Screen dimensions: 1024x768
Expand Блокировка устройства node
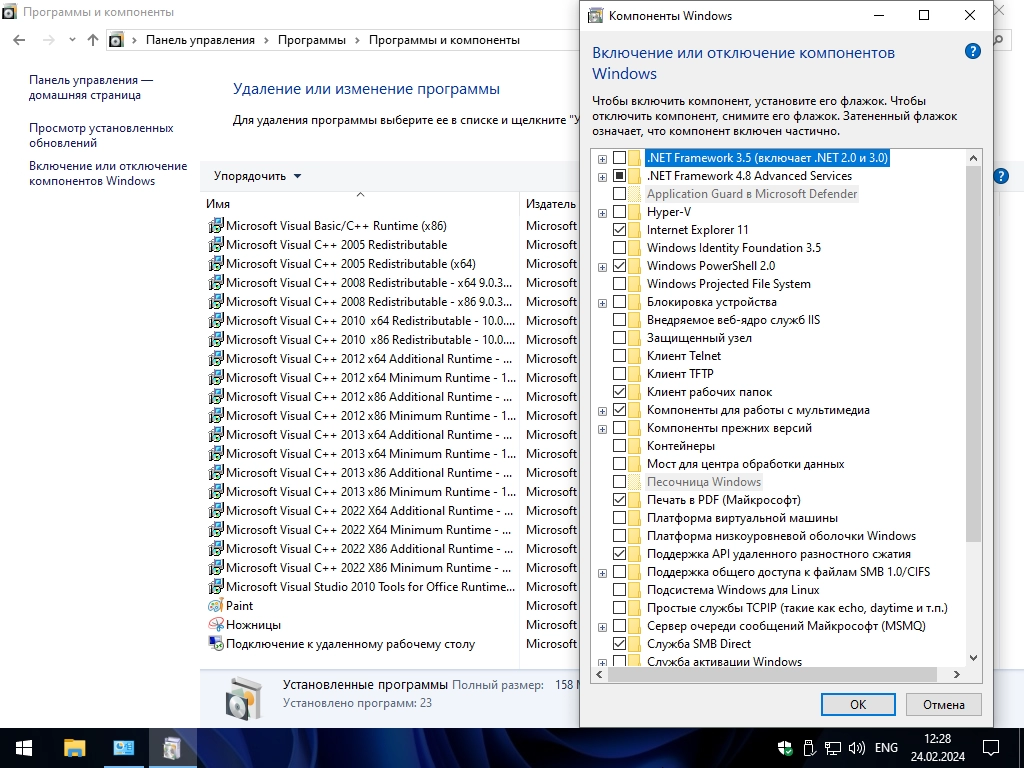(602, 303)
